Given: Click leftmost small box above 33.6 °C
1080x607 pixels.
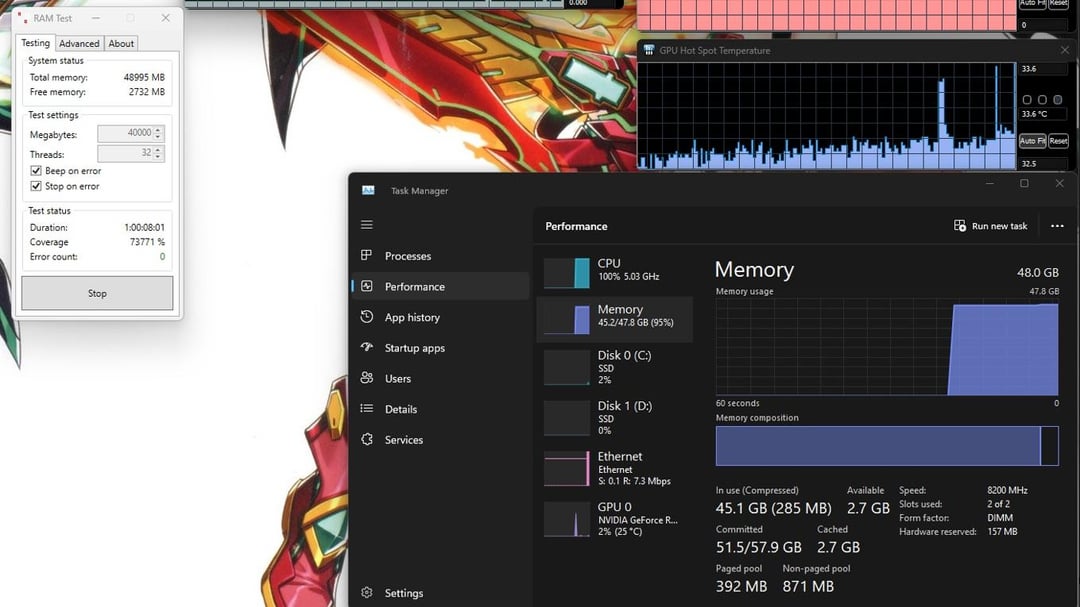Looking at the screenshot, I should [1027, 99].
